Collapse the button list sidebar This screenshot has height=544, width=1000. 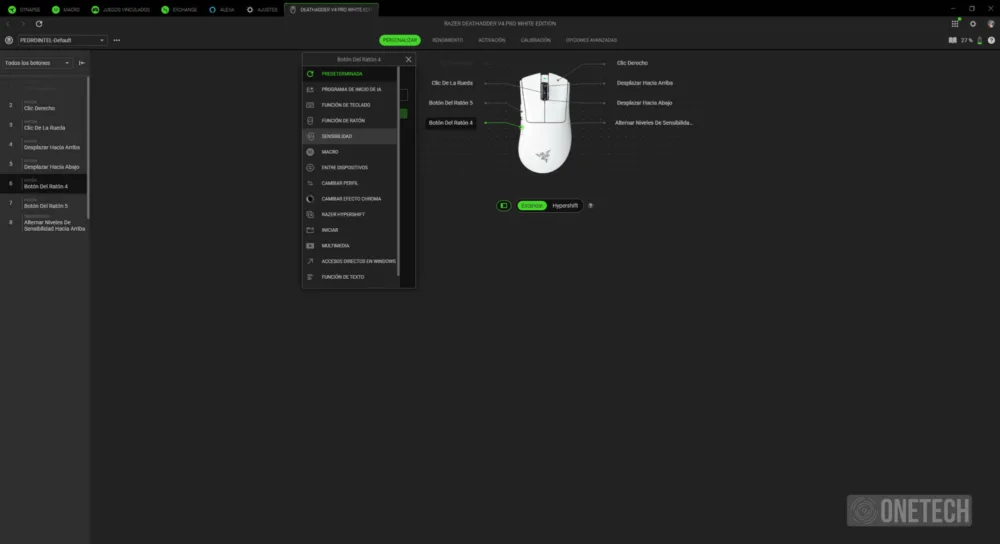82,63
